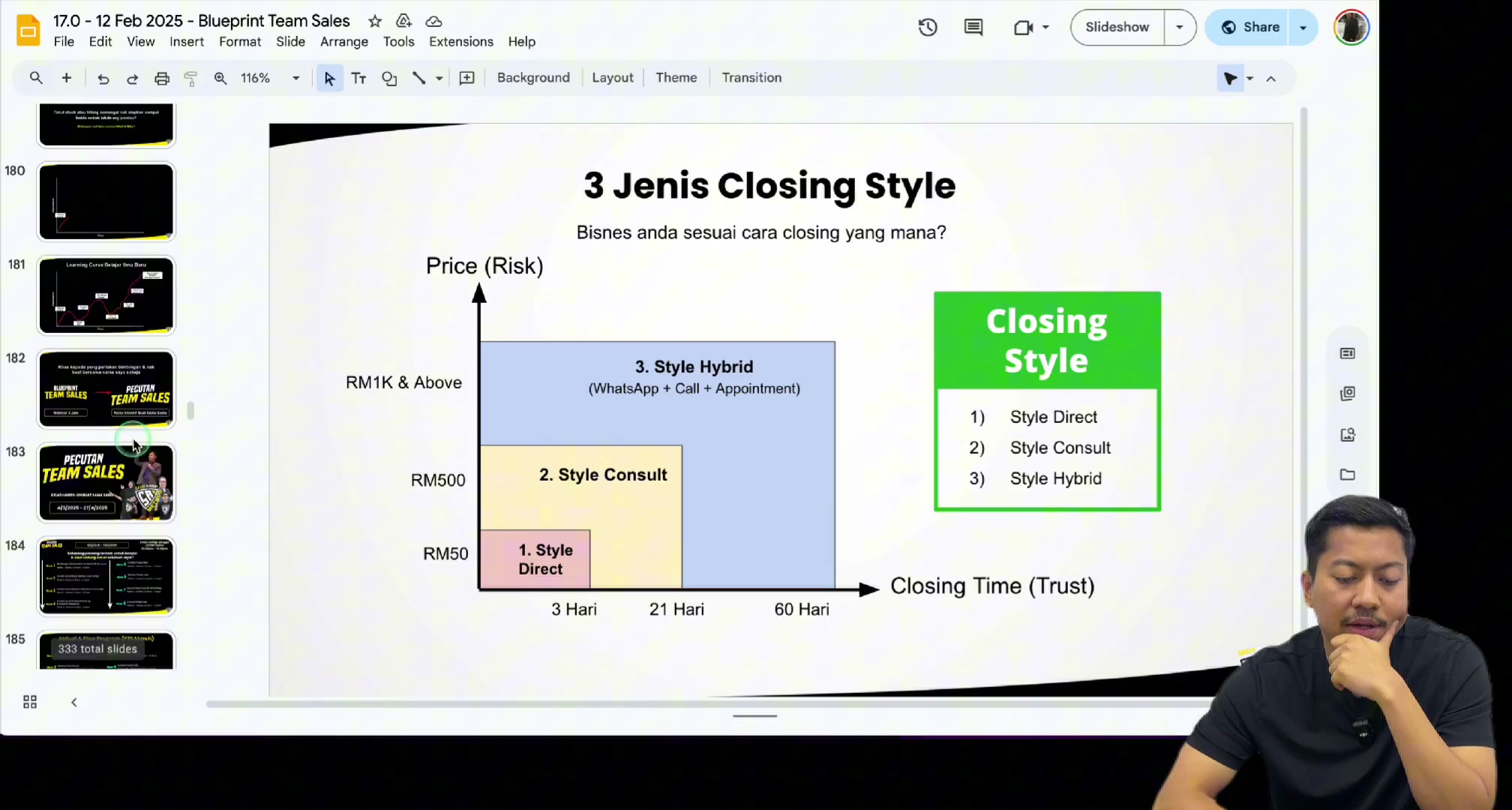Open the Extensions menu

(461, 42)
